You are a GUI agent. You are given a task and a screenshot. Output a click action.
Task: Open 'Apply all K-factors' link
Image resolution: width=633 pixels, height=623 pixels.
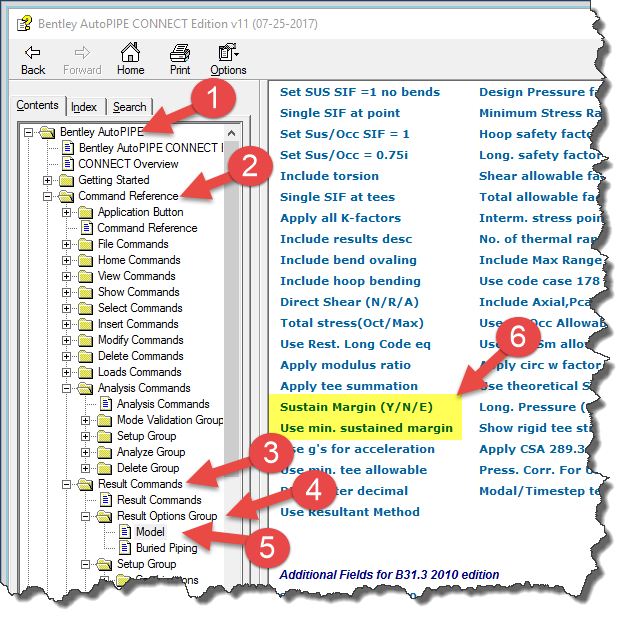tap(341, 218)
